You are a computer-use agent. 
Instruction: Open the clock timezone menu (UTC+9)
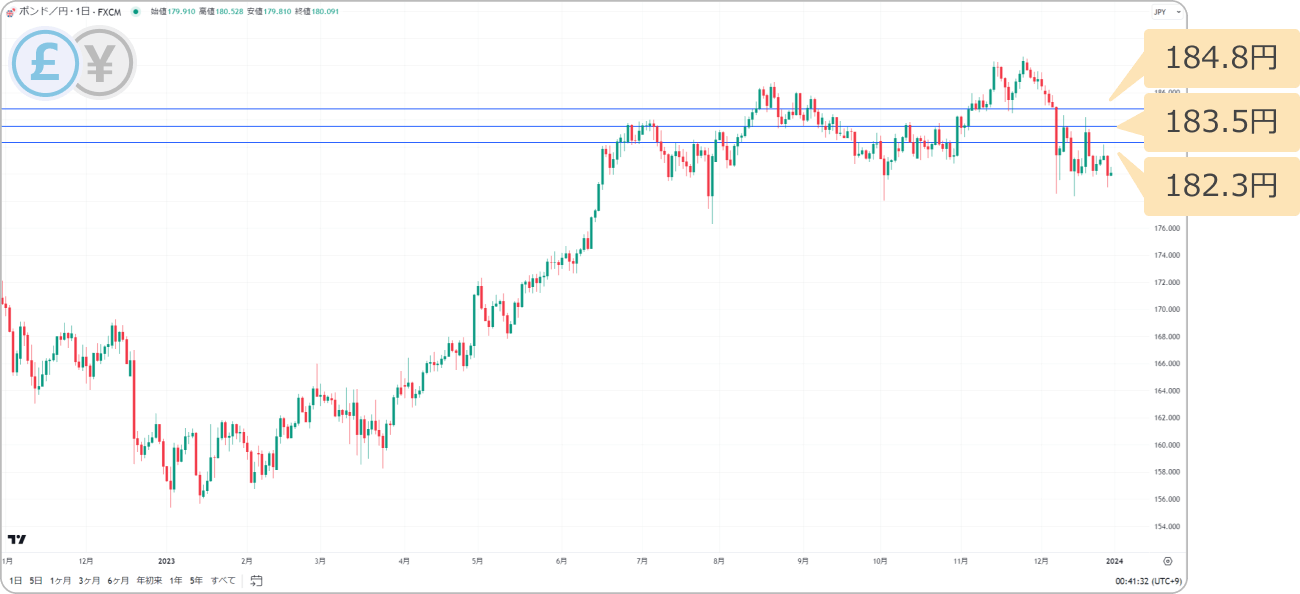(1149, 580)
